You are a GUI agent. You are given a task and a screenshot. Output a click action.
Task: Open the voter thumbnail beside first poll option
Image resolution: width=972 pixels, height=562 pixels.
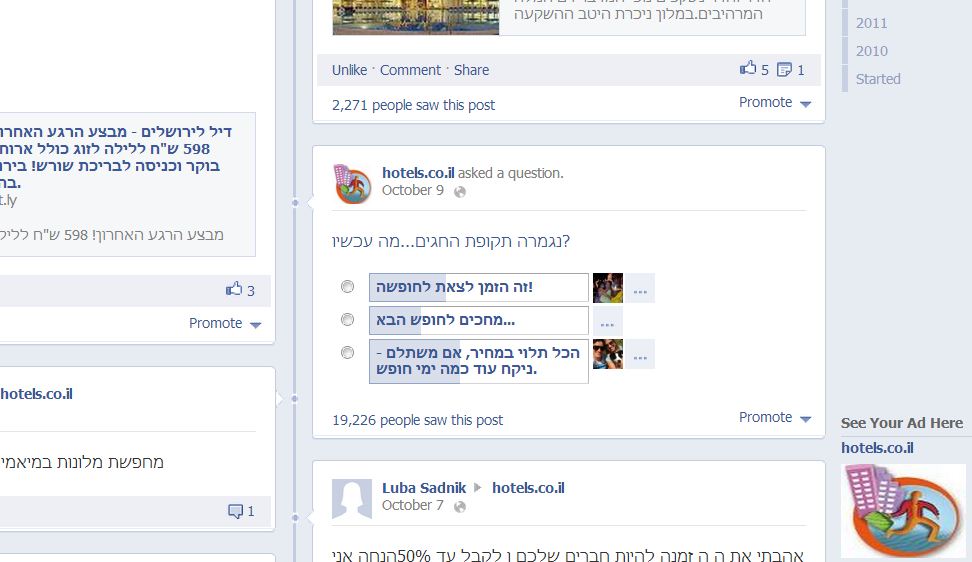pyautogui.click(x=608, y=288)
